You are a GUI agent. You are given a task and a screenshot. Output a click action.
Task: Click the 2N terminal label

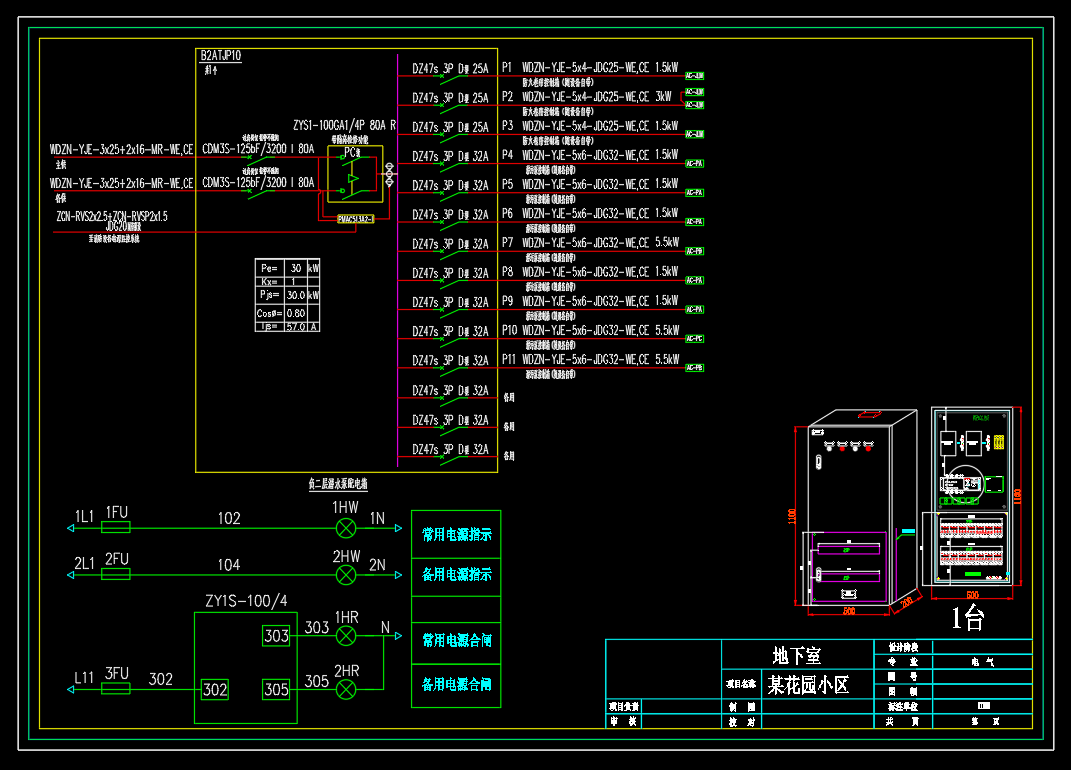click(377, 565)
